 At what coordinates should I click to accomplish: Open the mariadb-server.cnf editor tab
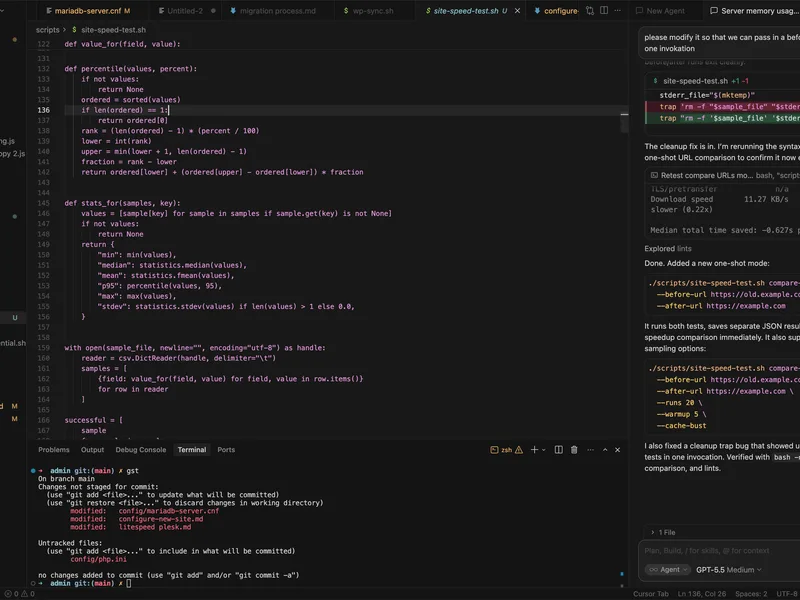88,11
